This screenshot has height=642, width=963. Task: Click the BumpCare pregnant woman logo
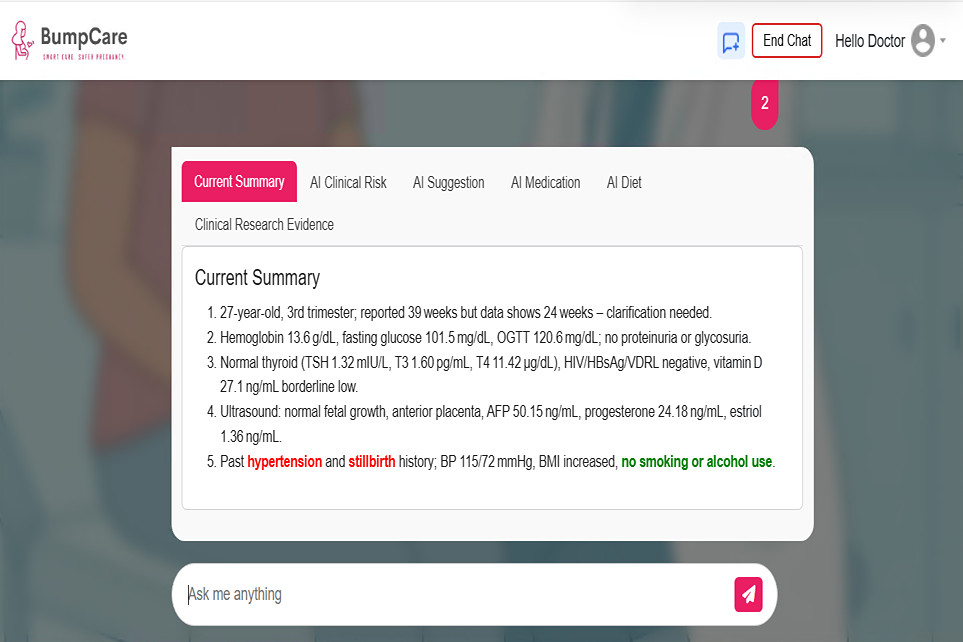tap(22, 41)
